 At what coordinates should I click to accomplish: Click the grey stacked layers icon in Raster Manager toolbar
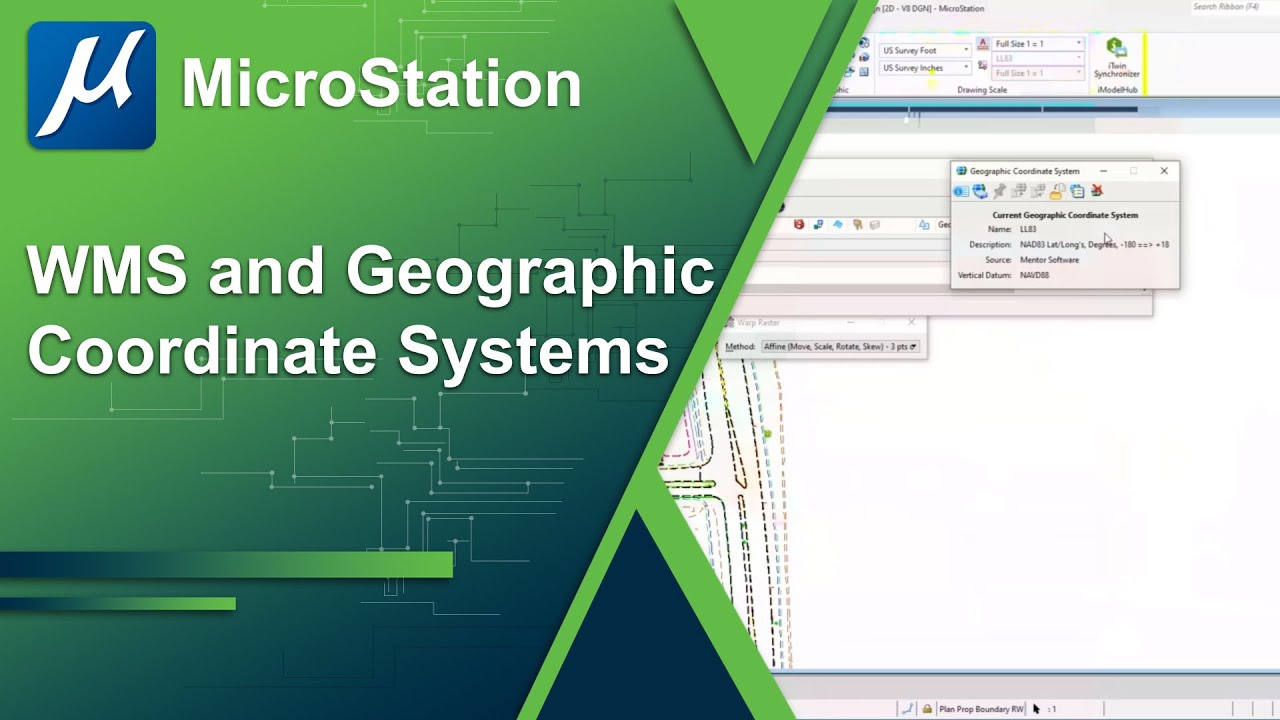(x=874, y=225)
